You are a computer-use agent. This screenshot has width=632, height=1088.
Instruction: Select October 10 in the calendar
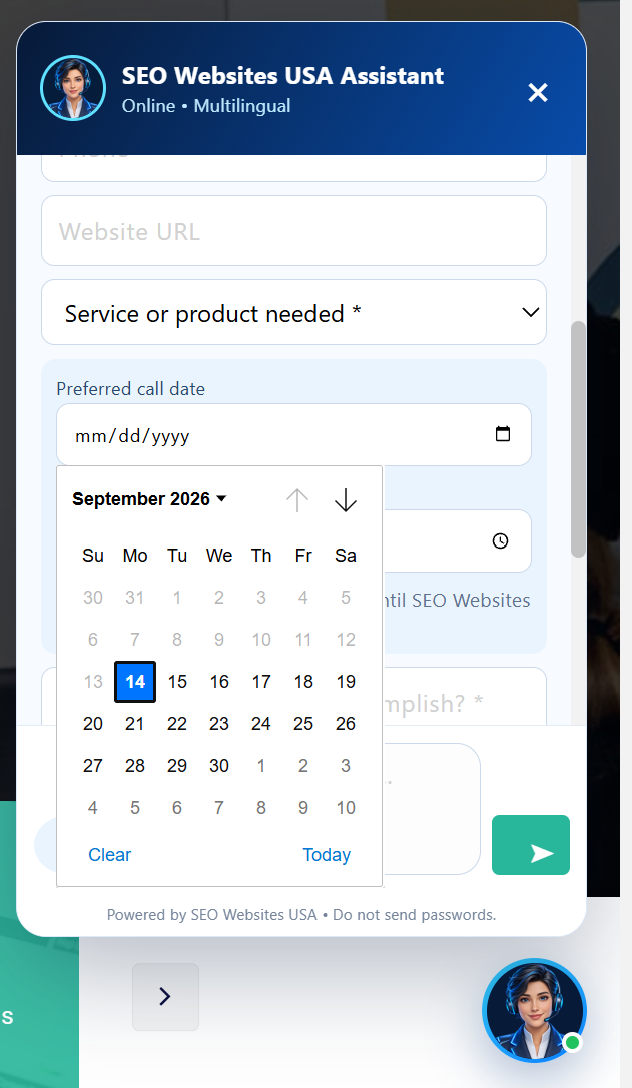click(x=345, y=808)
